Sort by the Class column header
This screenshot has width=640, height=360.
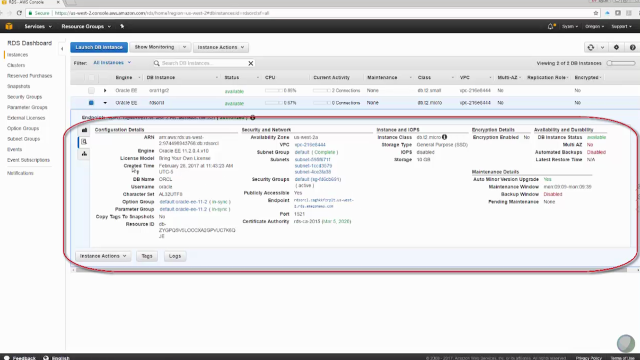coord(424,78)
